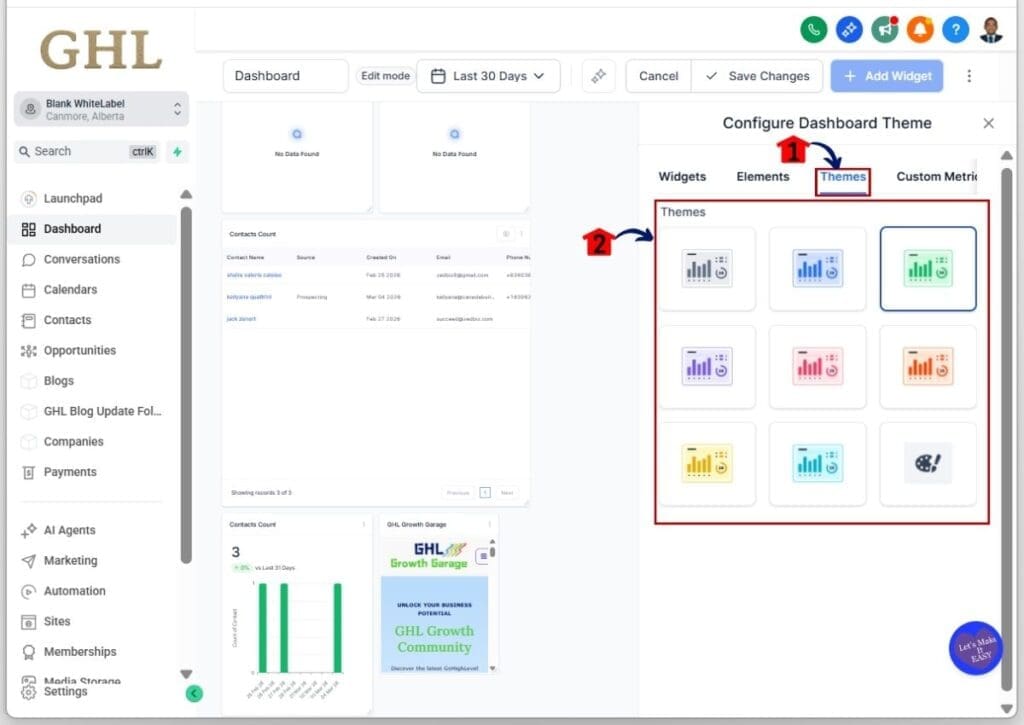Close the Configure Dashboard Theme panel
Image resolution: width=1024 pixels, height=725 pixels.
click(x=988, y=123)
